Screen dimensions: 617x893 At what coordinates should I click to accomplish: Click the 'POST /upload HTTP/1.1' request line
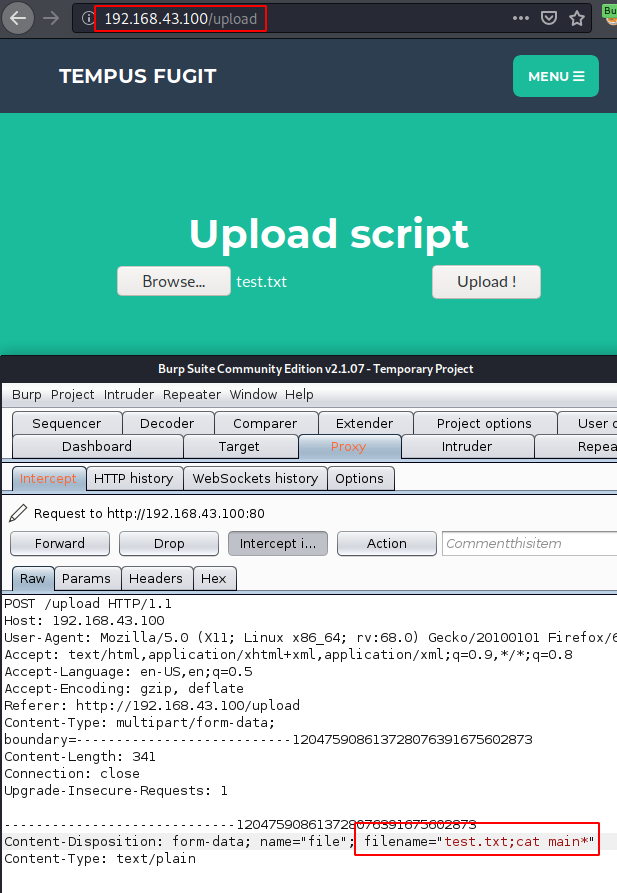(x=88, y=603)
